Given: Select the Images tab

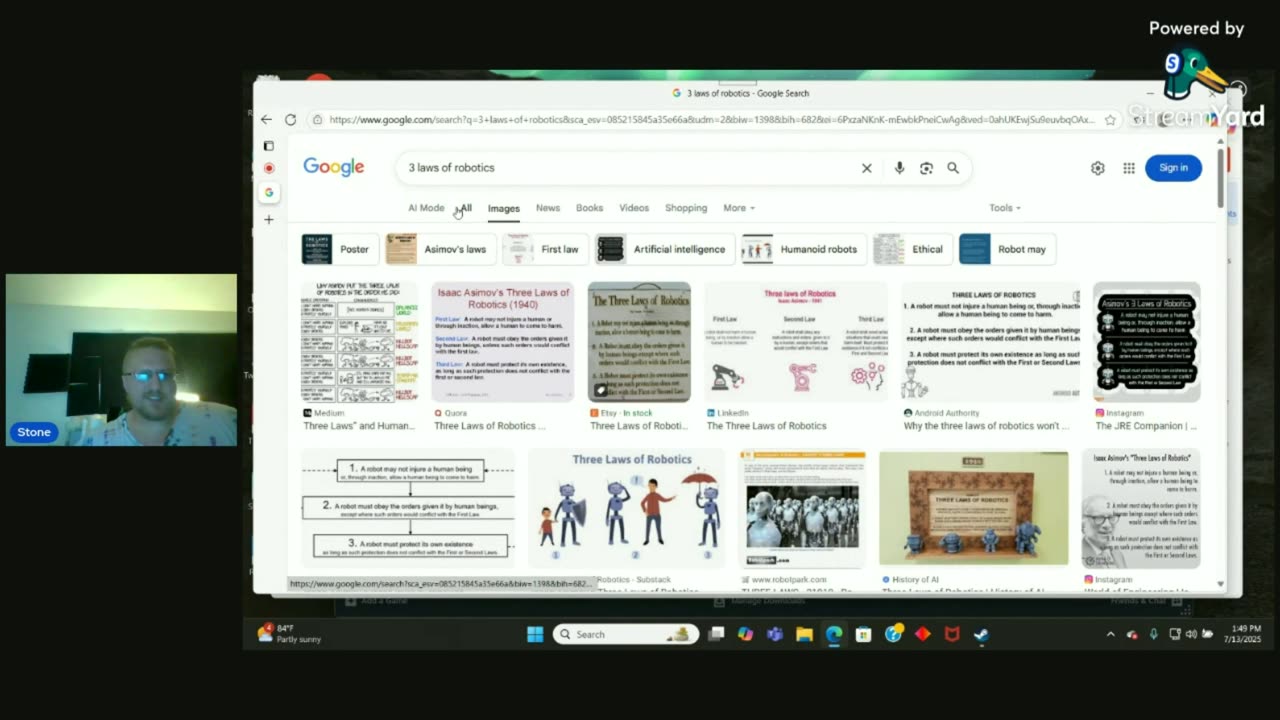Looking at the screenshot, I should [503, 208].
